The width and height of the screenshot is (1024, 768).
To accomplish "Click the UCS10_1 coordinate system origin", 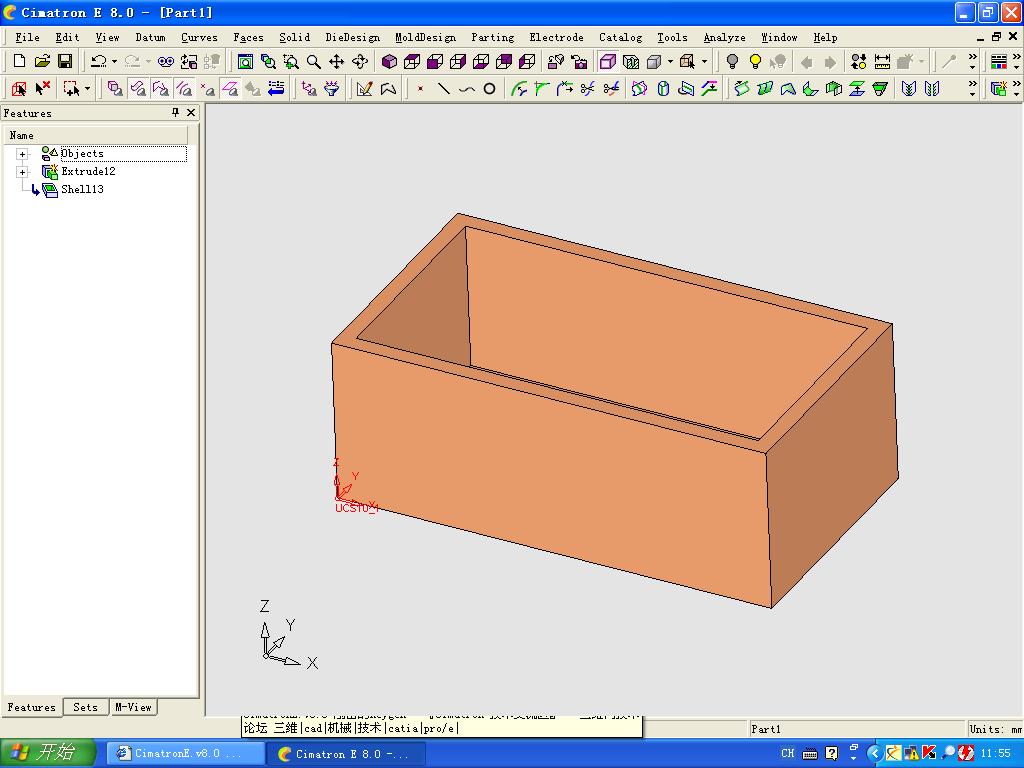I will pyautogui.click(x=338, y=498).
